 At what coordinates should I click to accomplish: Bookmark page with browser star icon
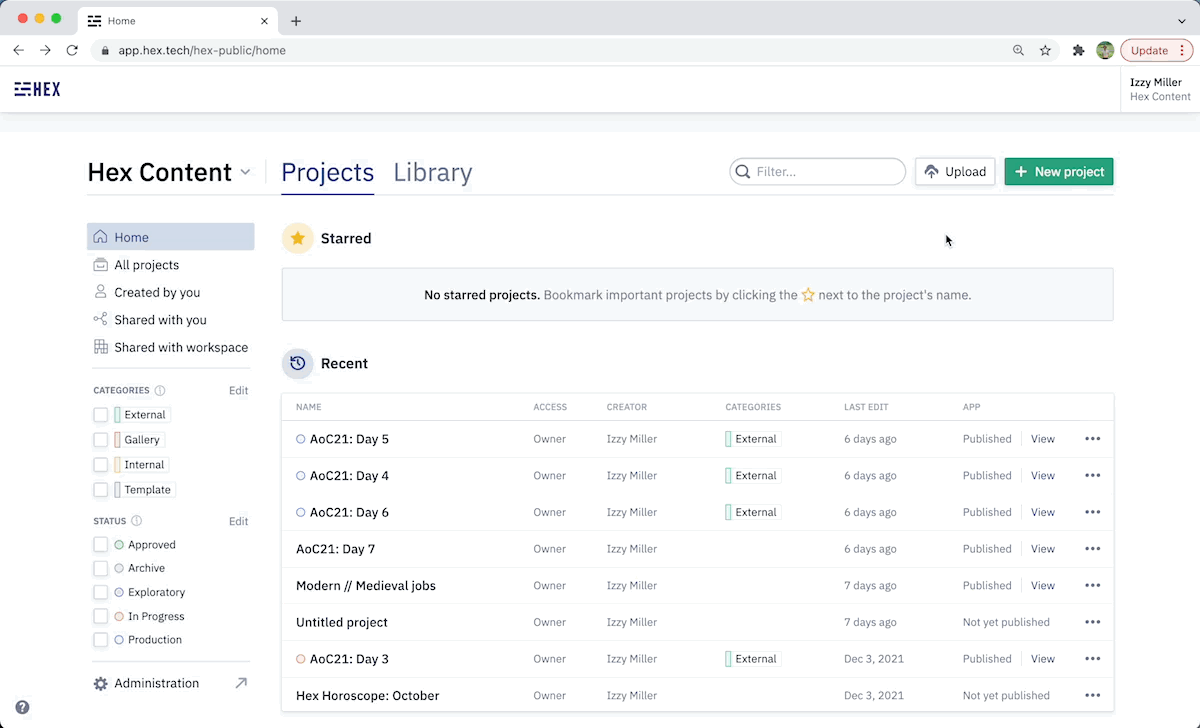click(1045, 50)
